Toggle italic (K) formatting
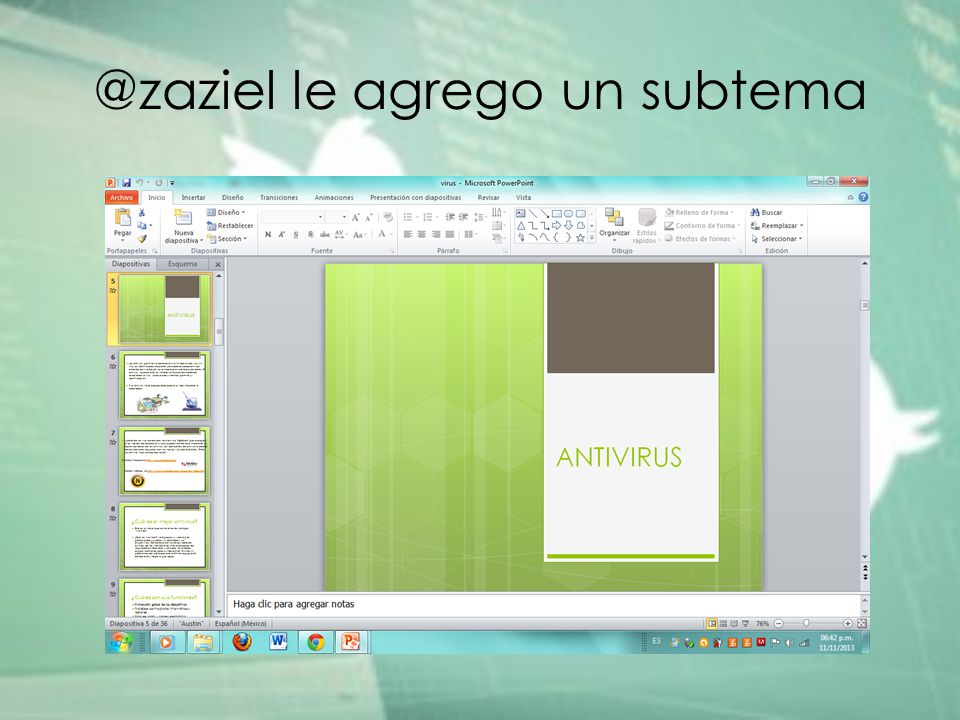The image size is (960, 720). (282, 234)
